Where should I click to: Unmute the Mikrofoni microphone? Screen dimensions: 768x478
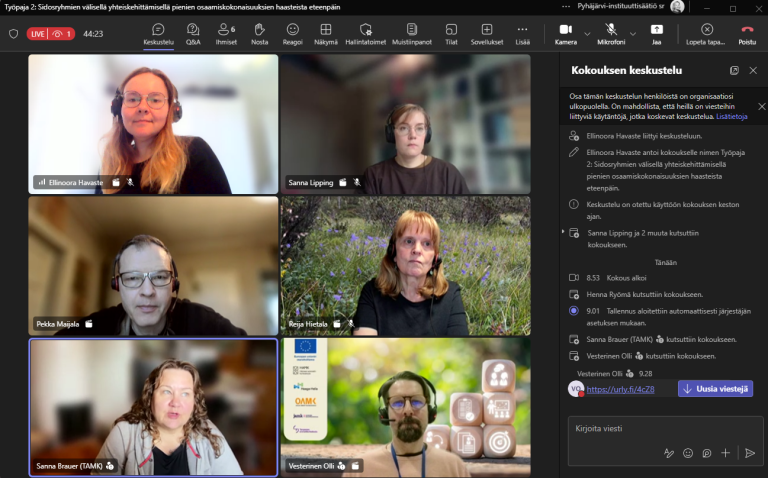click(x=611, y=34)
